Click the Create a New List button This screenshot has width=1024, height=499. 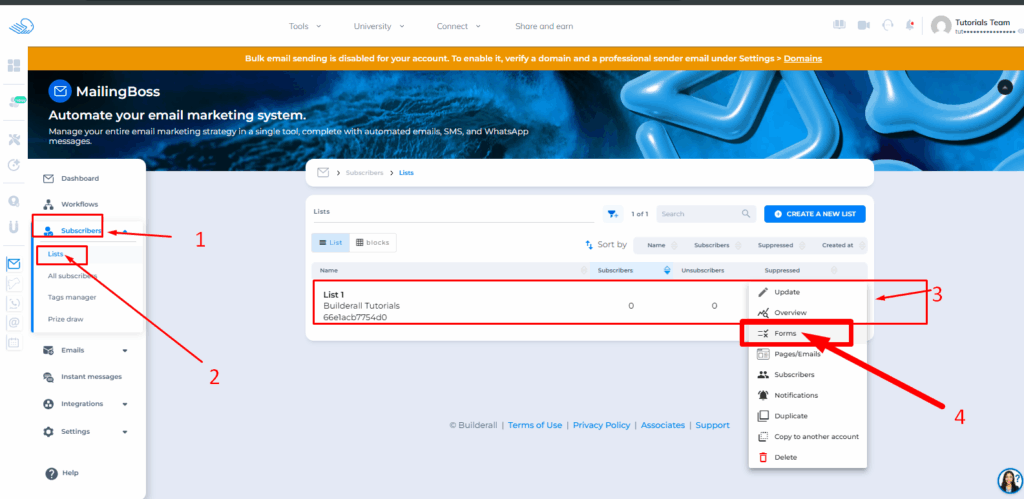click(815, 214)
